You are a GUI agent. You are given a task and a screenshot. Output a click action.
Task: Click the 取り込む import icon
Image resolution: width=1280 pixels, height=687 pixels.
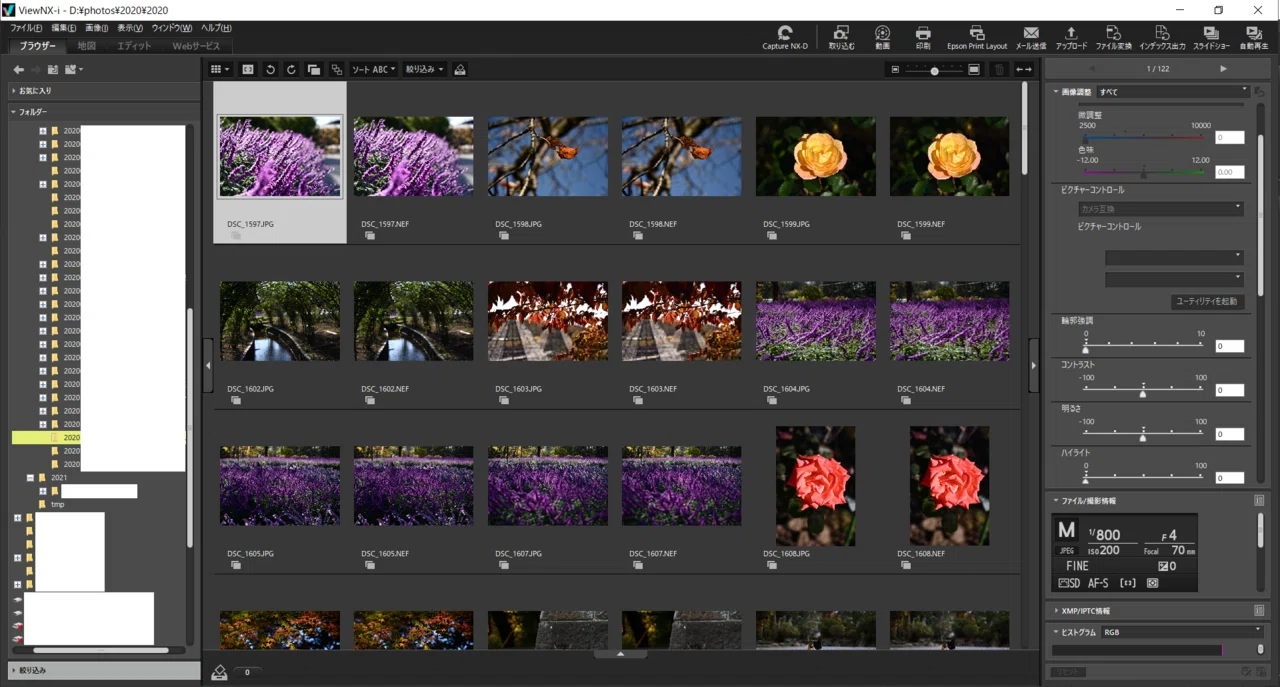pyautogui.click(x=841, y=38)
